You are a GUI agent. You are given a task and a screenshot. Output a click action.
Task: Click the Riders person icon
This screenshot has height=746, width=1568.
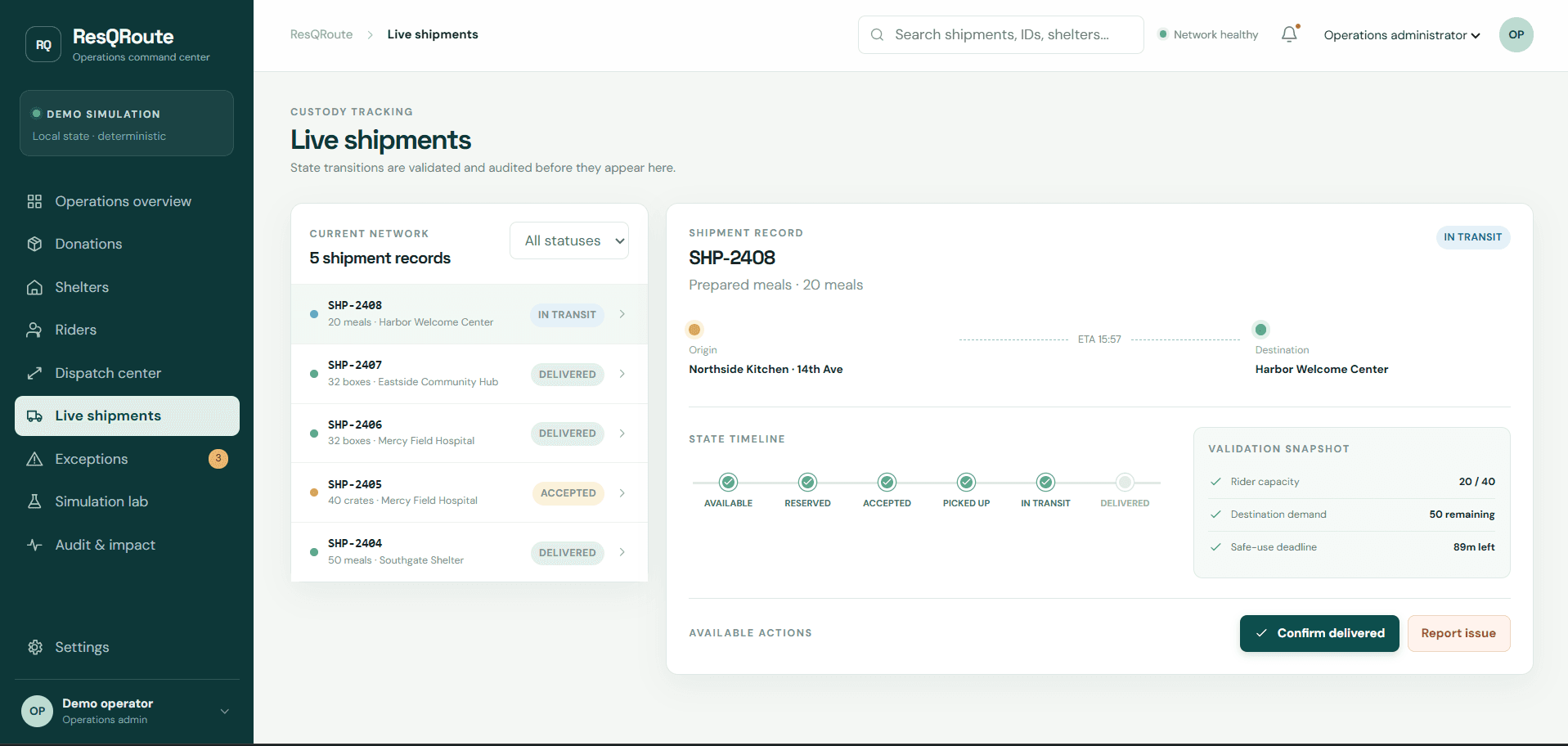pos(34,330)
